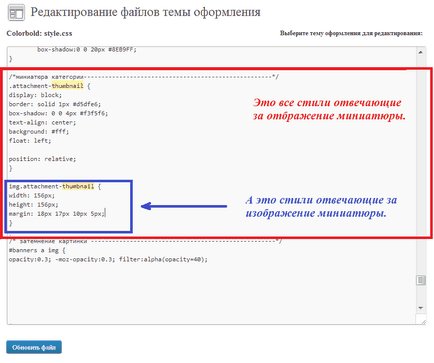434x363 pixels.
Task: Click the 'background: #fff;' line
Action: pos(39,132)
